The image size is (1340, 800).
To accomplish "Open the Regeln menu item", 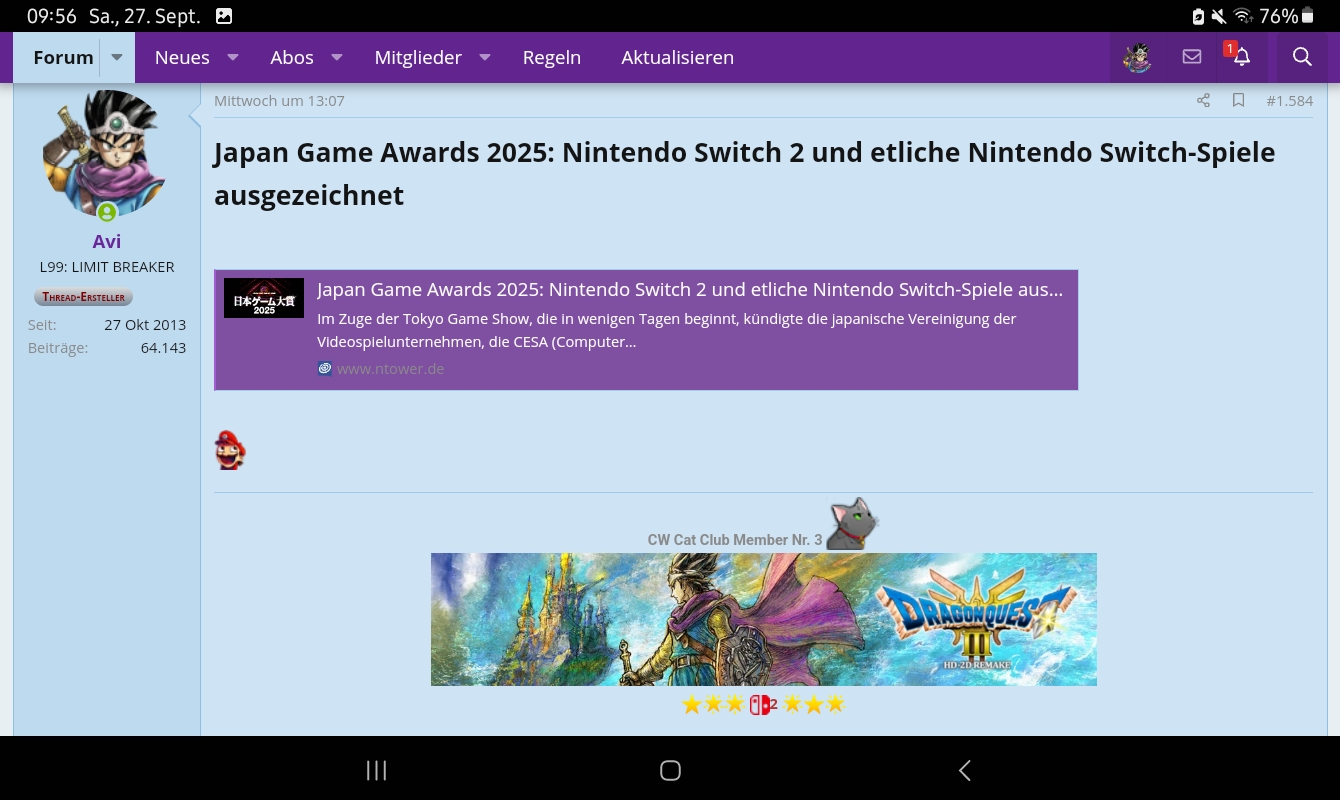I will click(x=551, y=57).
